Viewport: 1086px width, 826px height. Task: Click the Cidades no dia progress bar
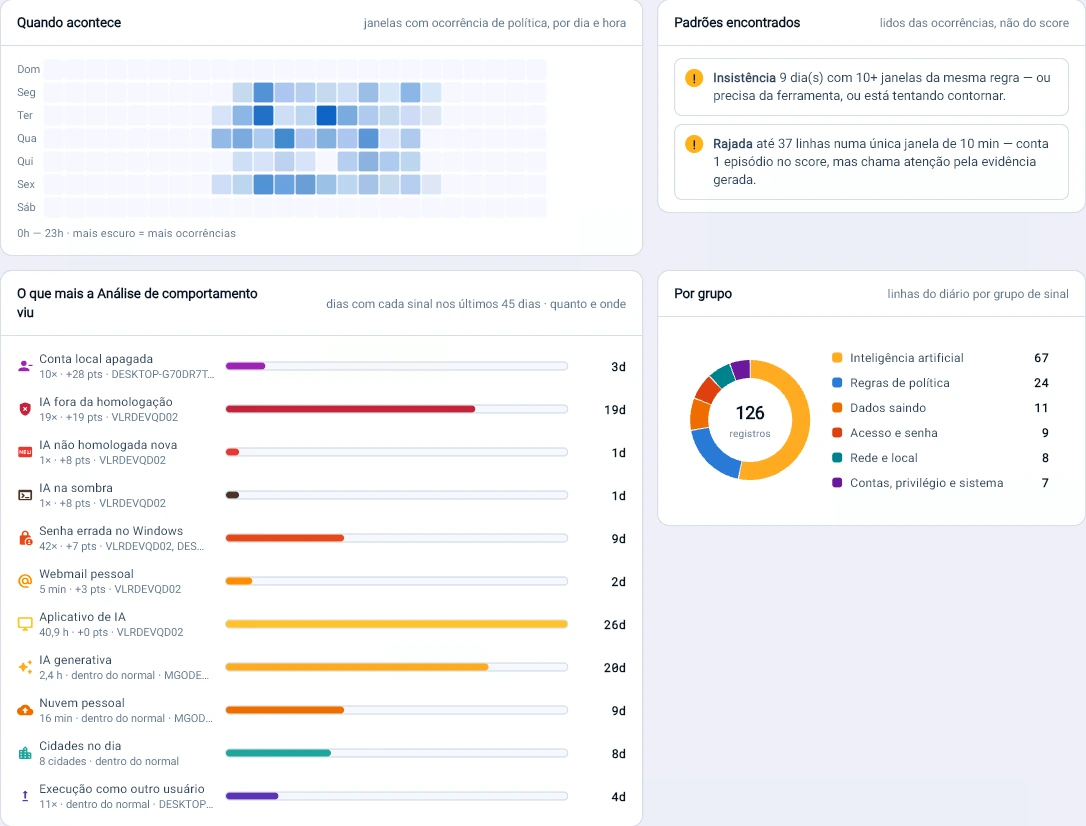click(x=397, y=753)
